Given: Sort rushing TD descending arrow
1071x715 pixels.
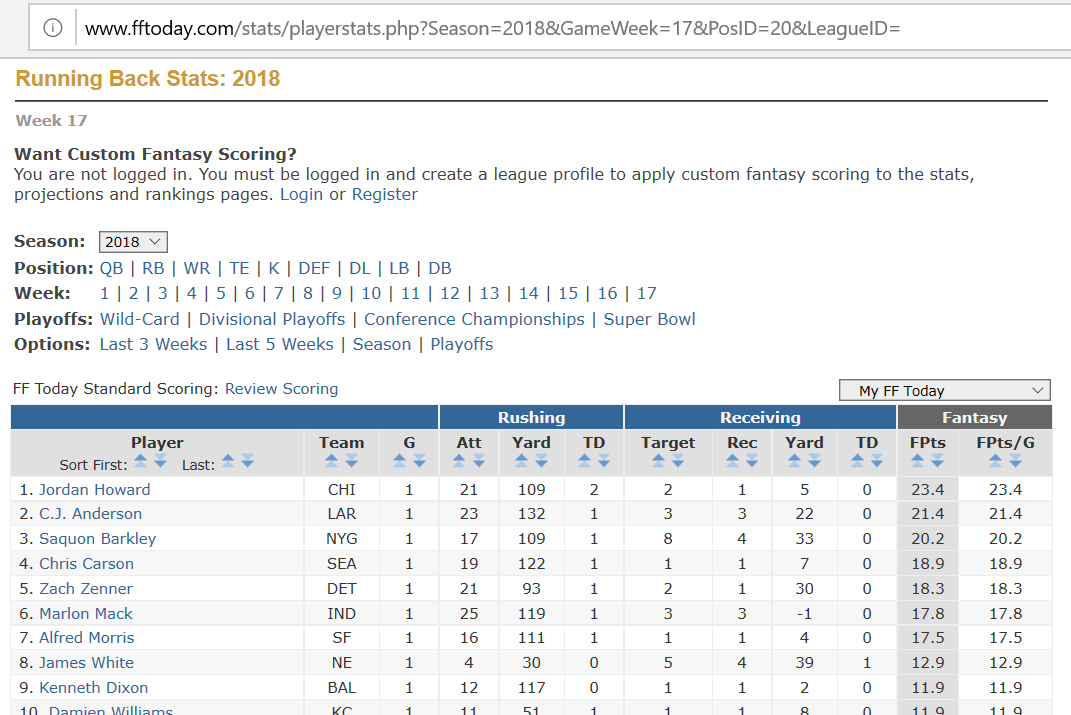Looking at the screenshot, I should (604, 461).
